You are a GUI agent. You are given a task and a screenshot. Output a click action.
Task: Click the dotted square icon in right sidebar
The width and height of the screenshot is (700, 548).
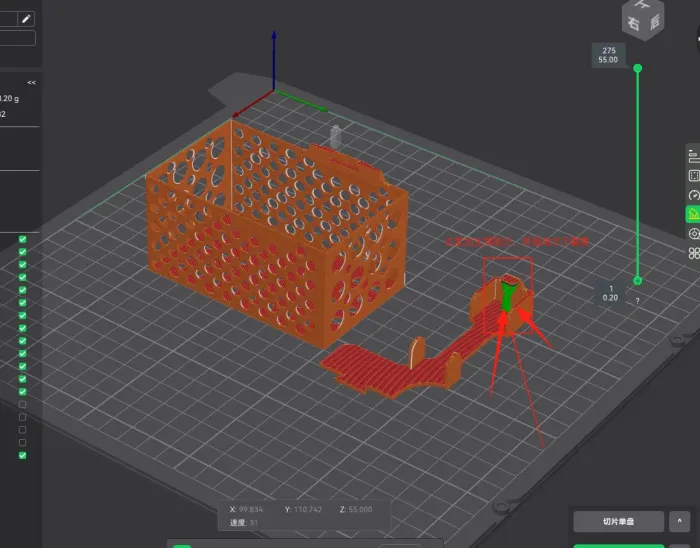click(x=693, y=175)
